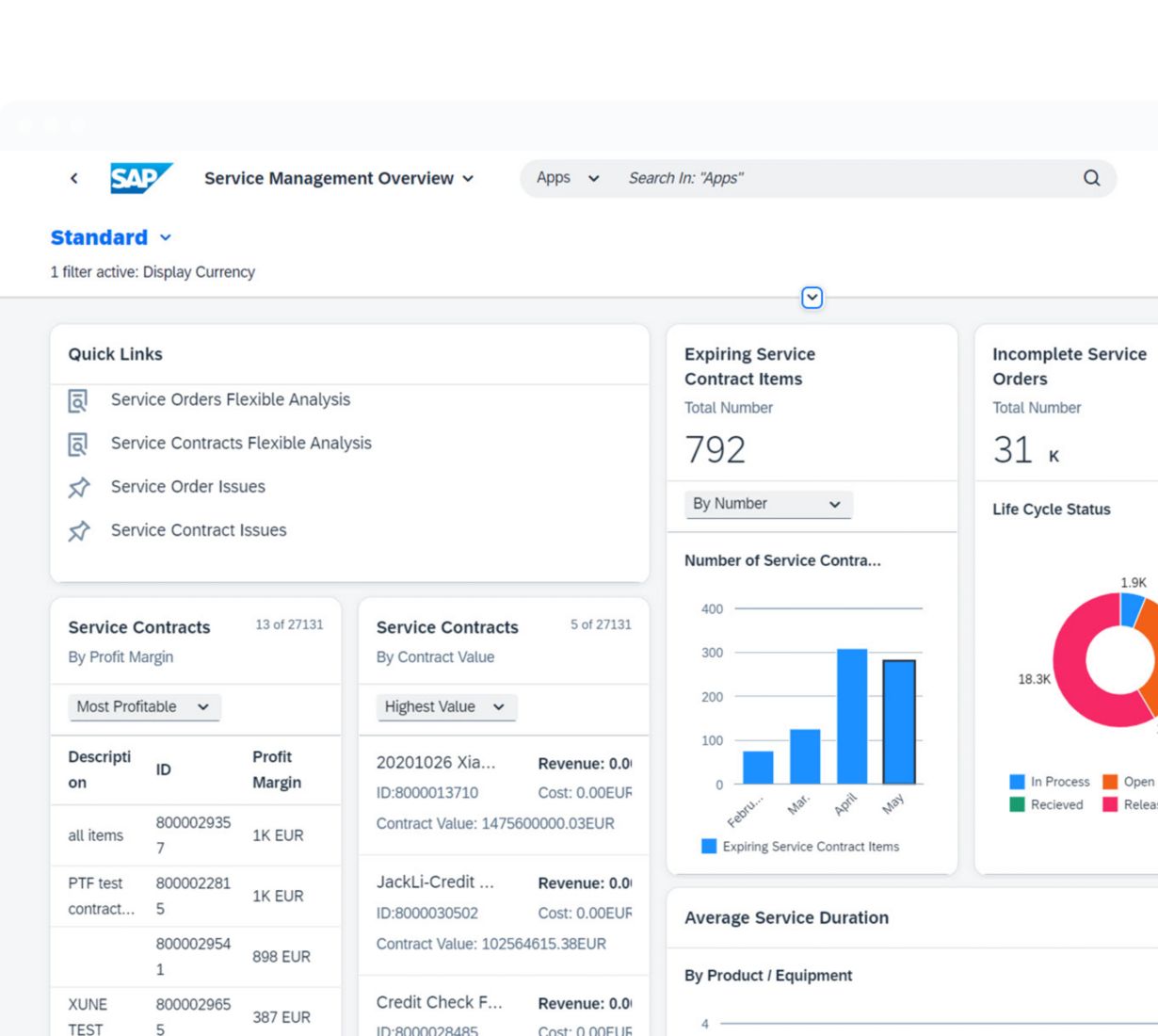Click the pin icon beside Service Order Issues
The width and height of the screenshot is (1158, 1036).
click(79, 487)
